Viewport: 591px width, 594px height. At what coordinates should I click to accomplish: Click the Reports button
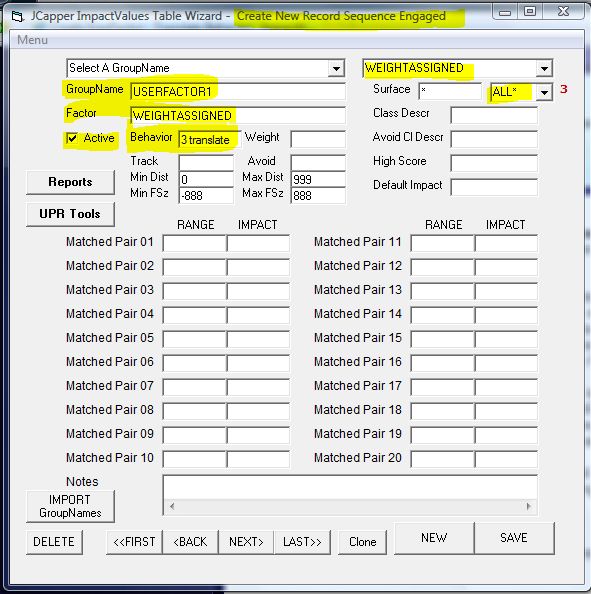[70, 182]
